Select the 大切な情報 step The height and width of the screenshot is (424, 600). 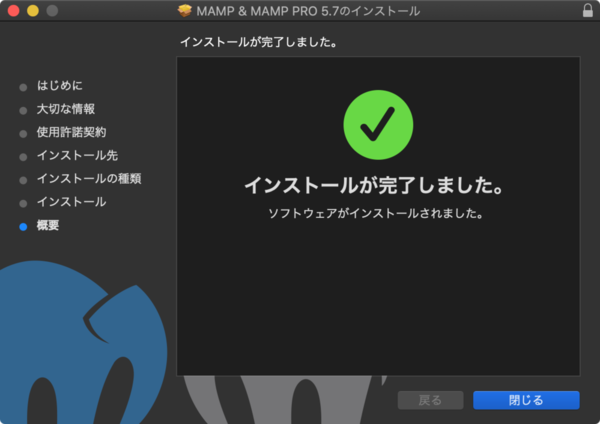coord(66,109)
